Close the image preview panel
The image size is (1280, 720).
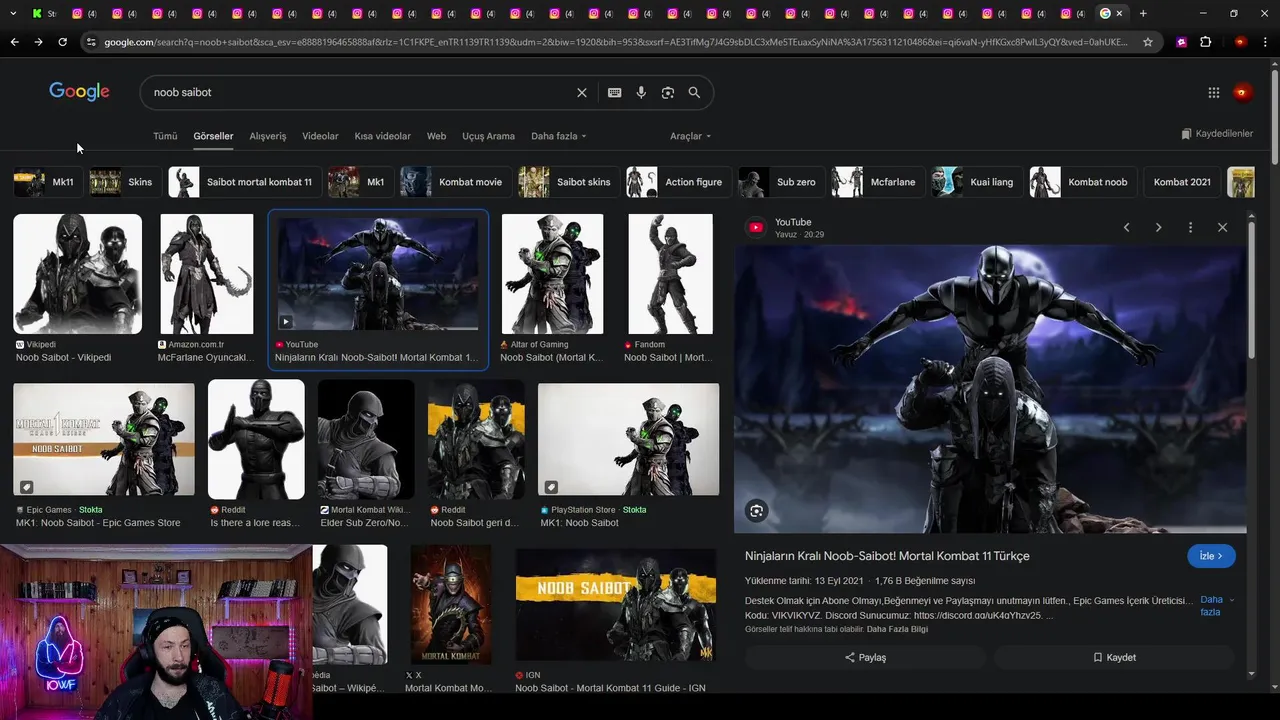(x=1222, y=228)
